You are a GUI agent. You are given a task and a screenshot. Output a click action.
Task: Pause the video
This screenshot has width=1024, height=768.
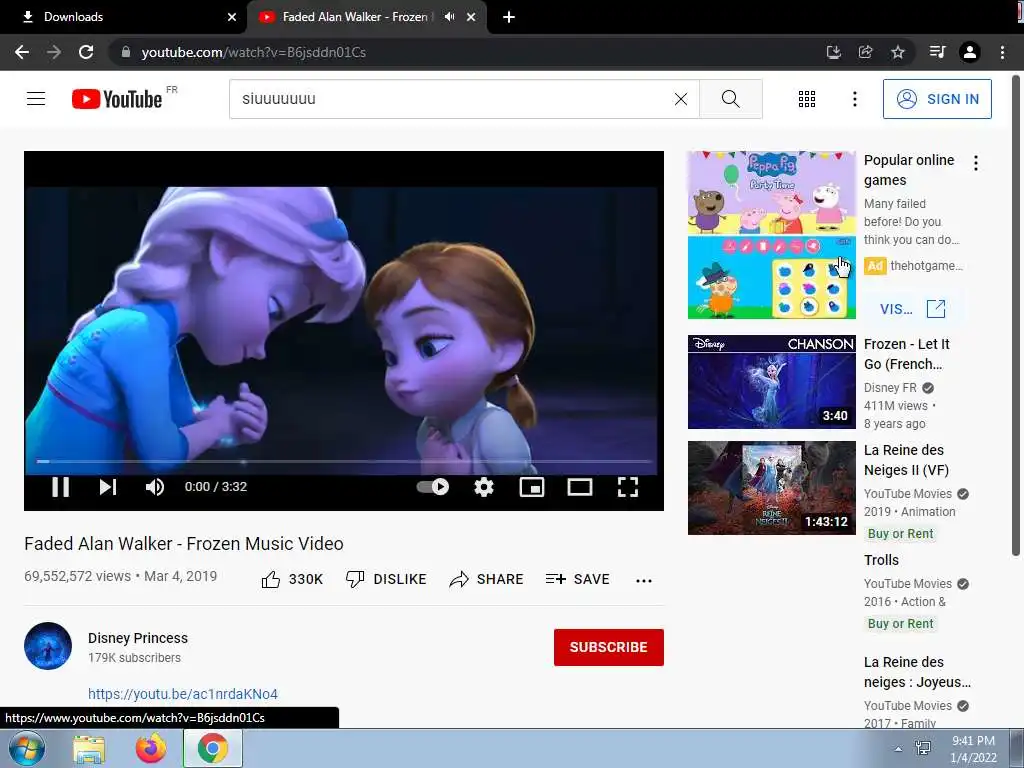point(61,487)
